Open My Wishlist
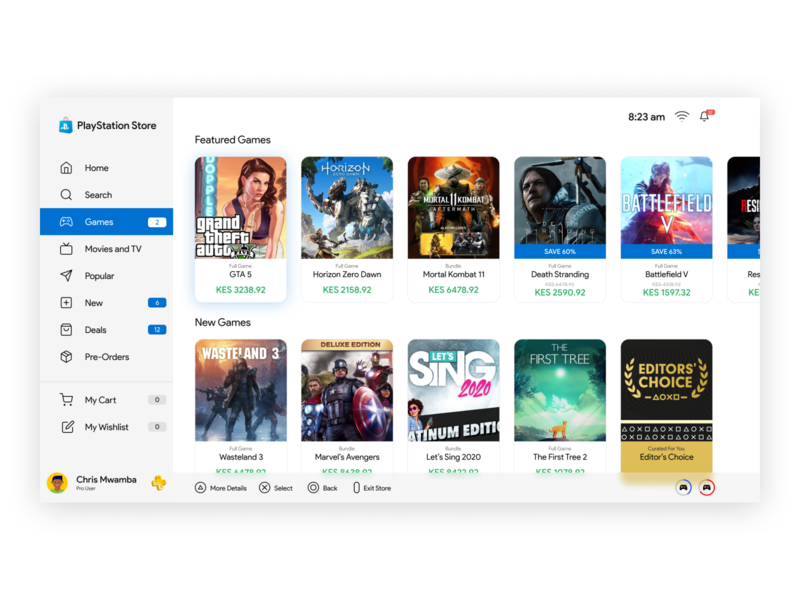This screenshot has height=600, width=800. coord(106,427)
